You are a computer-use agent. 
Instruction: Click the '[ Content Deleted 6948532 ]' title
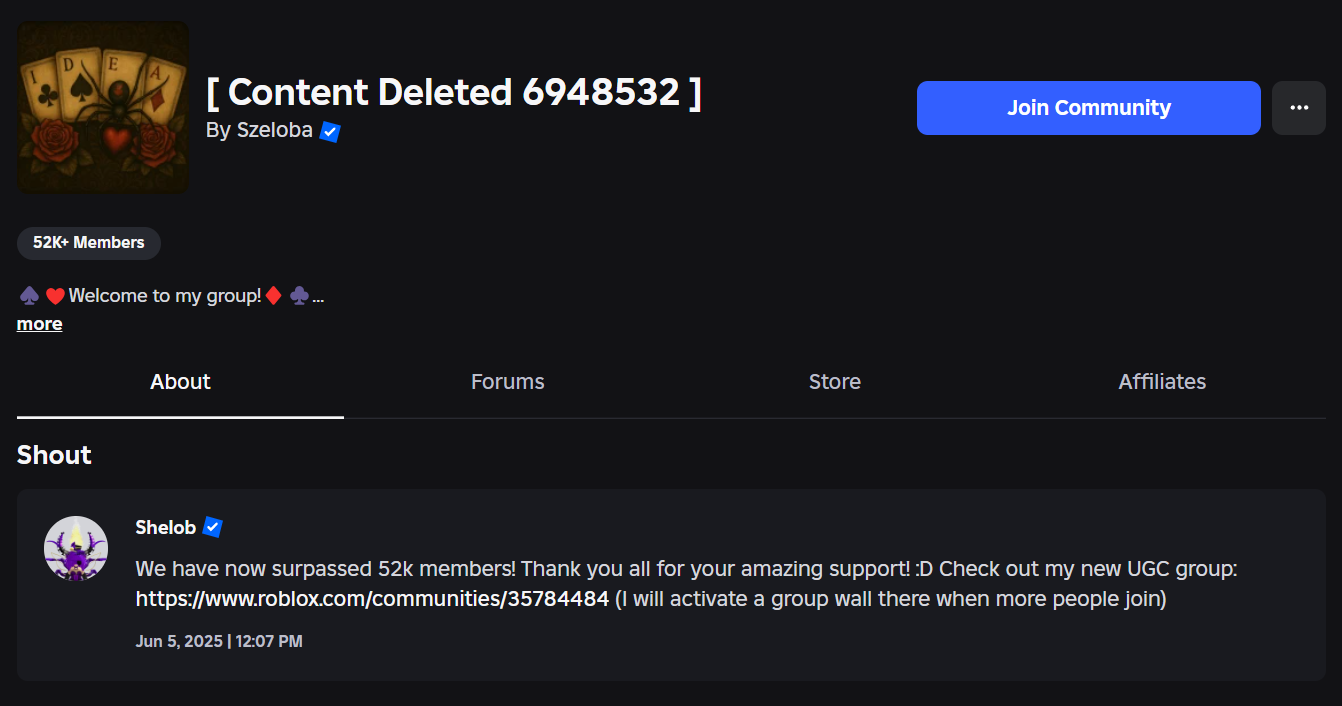click(454, 92)
